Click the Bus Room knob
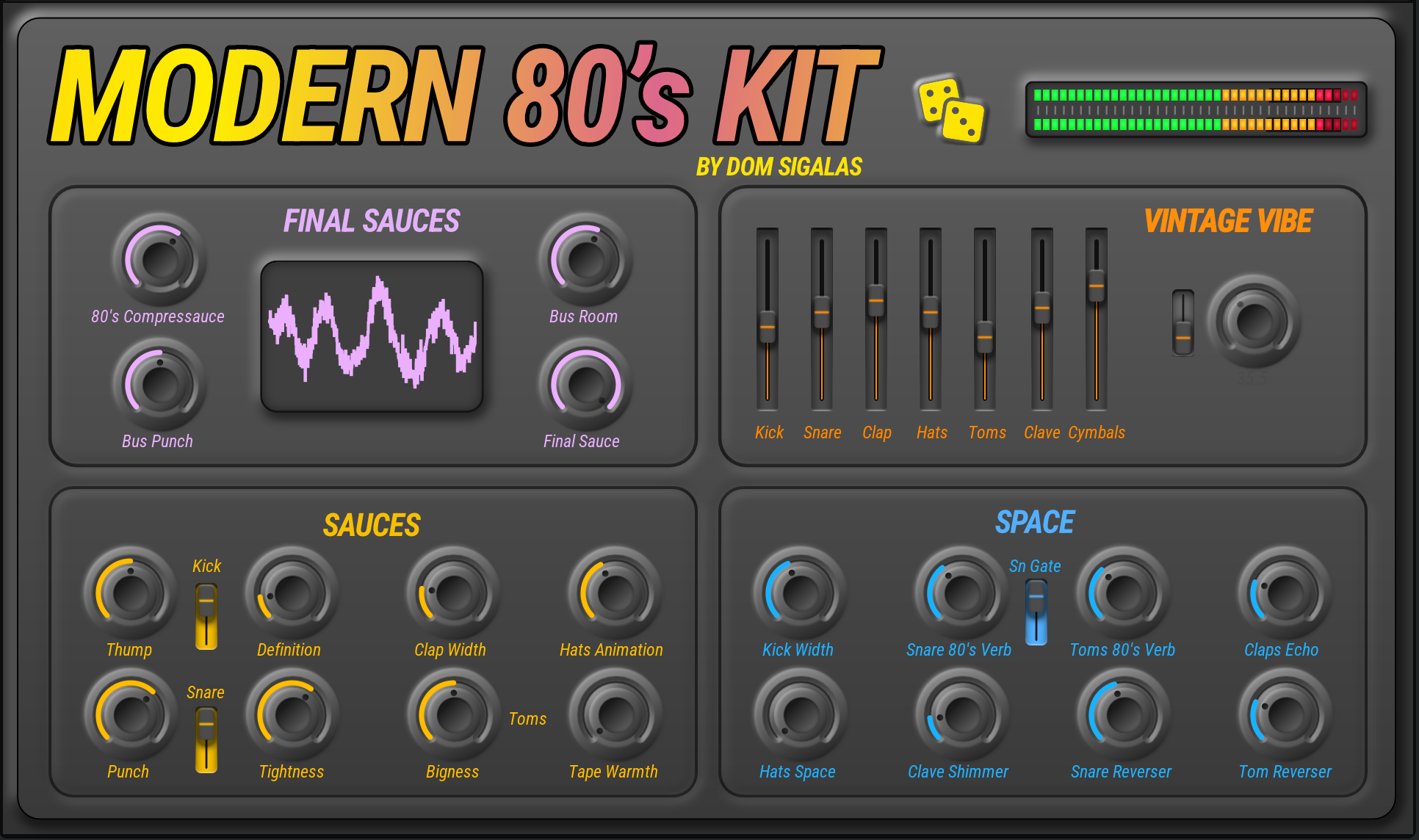The image size is (1419, 840). [585, 260]
